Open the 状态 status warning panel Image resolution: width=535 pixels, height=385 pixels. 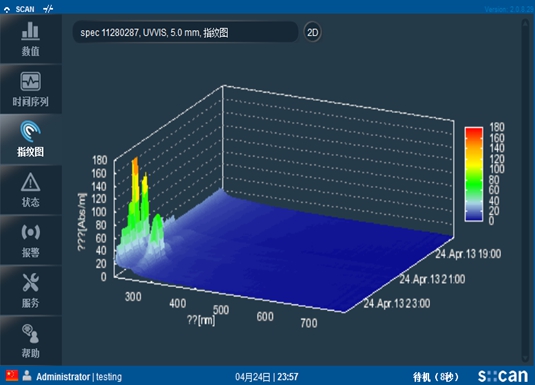click(x=31, y=189)
